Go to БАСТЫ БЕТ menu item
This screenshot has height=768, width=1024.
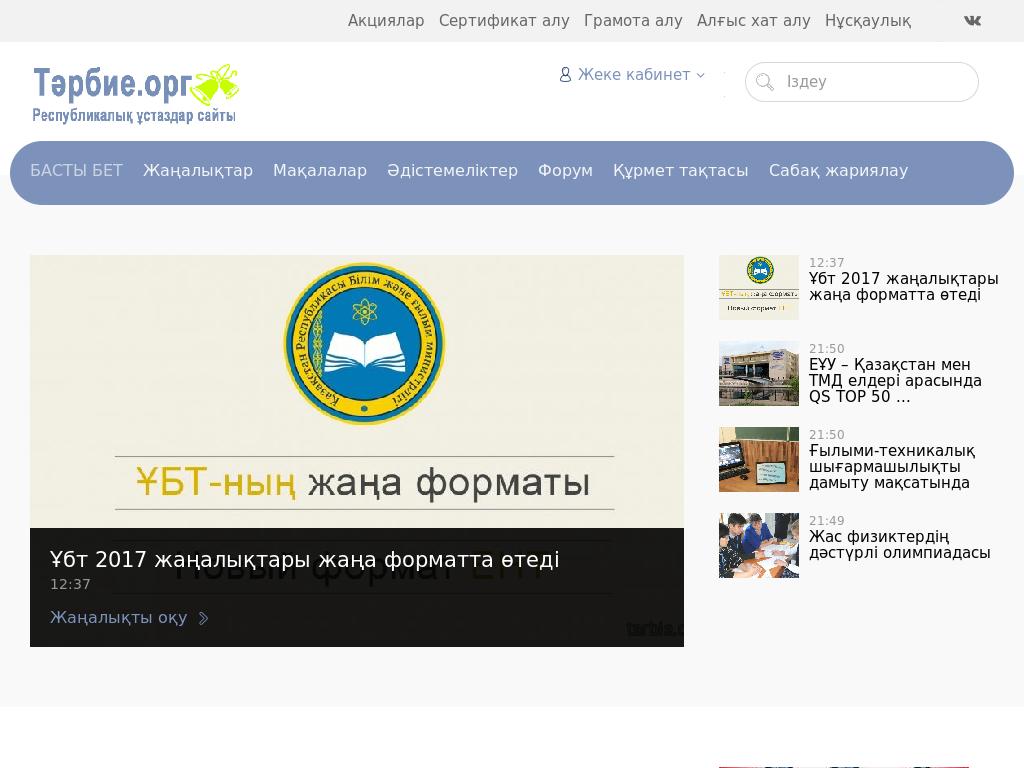point(76,170)
